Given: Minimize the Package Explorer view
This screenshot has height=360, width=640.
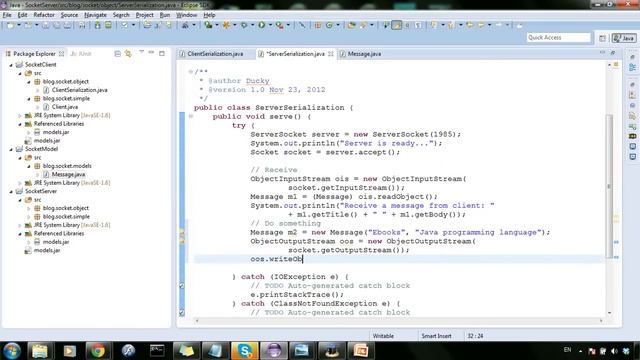Looking at the screenshot, I should click(x=151, y=53).
